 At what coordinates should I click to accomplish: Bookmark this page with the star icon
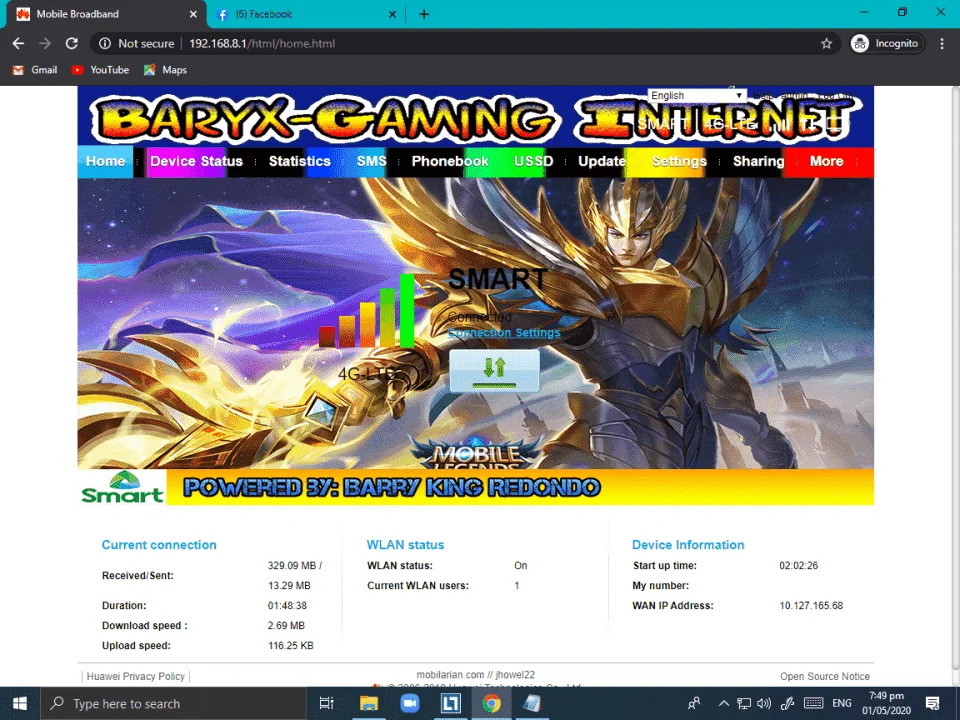(827, 43)
